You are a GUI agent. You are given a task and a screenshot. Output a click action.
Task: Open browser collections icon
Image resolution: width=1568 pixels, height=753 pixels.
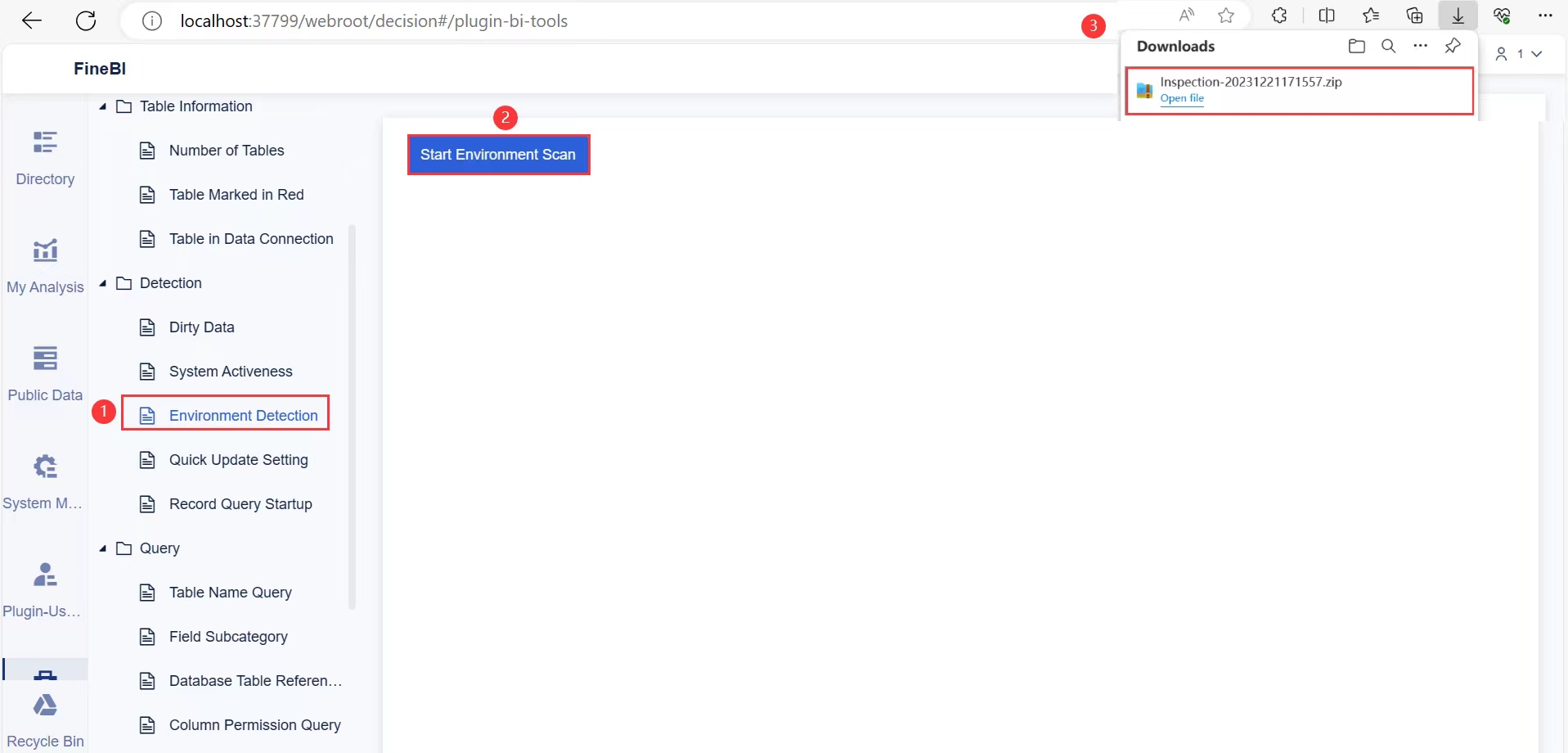[1414, 16]
